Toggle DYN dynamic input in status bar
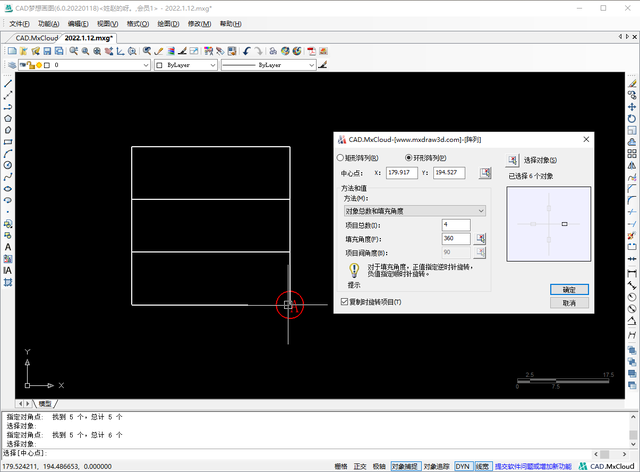 click(x=463, y=466)
